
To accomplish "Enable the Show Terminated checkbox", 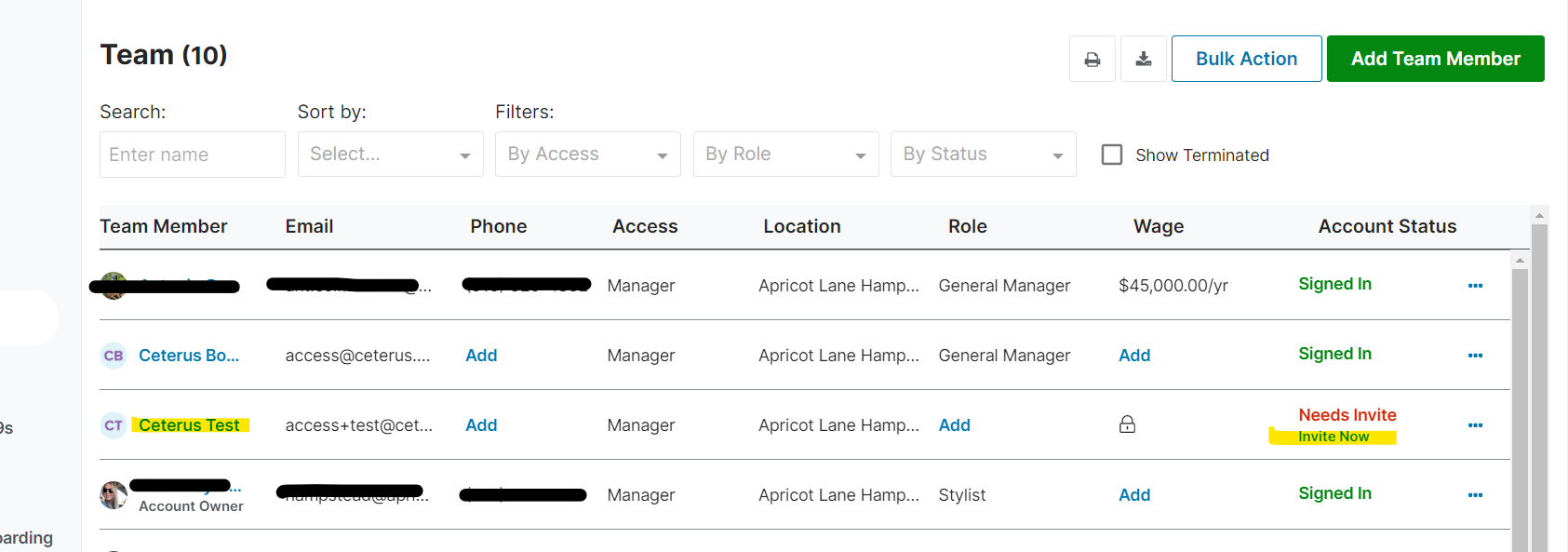I will 1112,155.
